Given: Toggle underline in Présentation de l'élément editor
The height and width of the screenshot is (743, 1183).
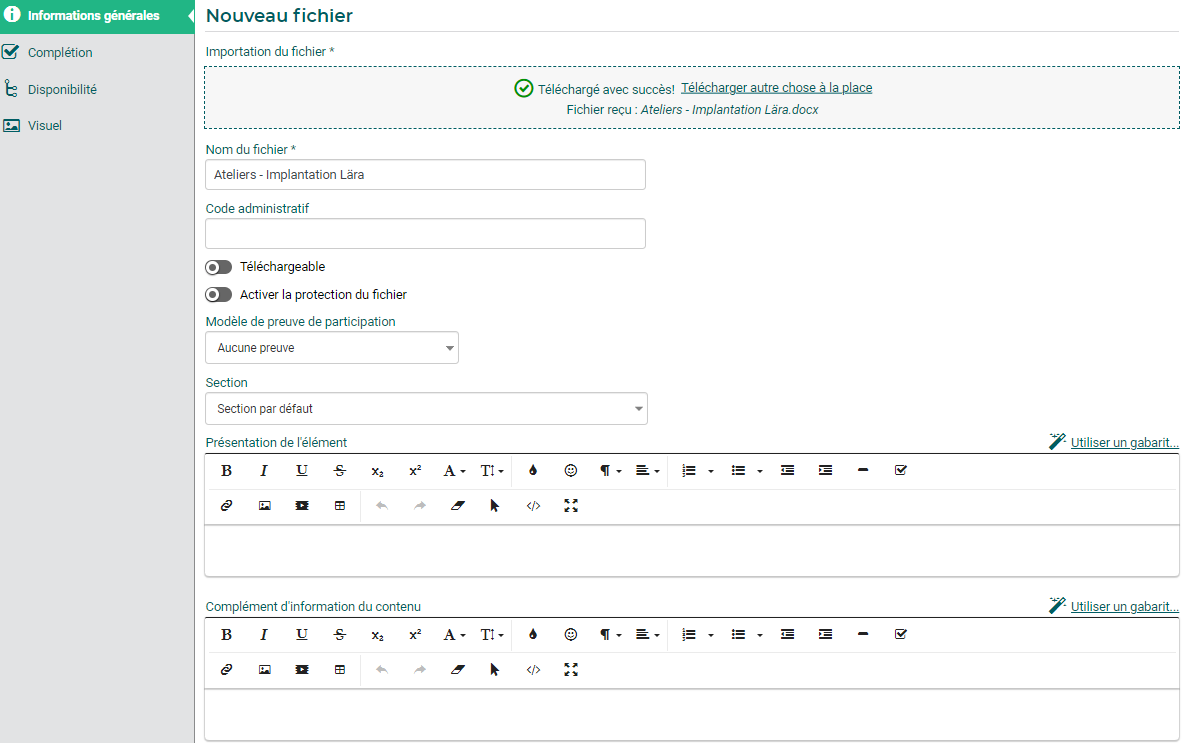Looking at the screenshot, I should click(x=302, y=471).
